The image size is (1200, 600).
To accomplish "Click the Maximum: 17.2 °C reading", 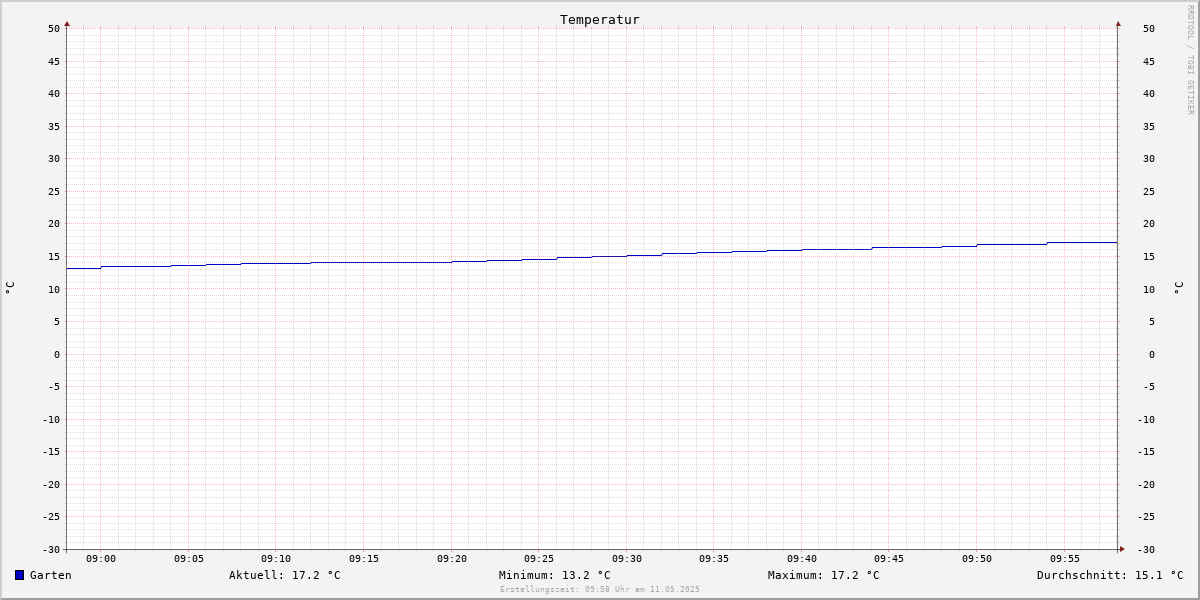I will point(824,575).
